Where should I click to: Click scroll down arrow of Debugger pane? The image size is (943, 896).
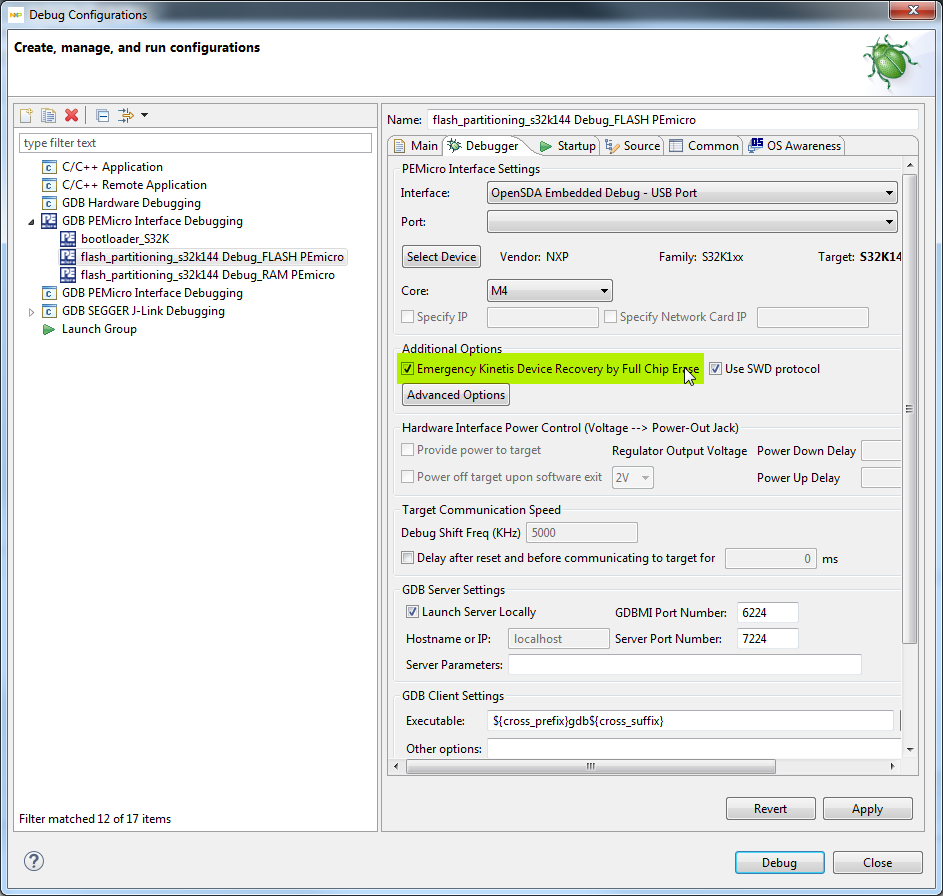[x=909, y=749]
